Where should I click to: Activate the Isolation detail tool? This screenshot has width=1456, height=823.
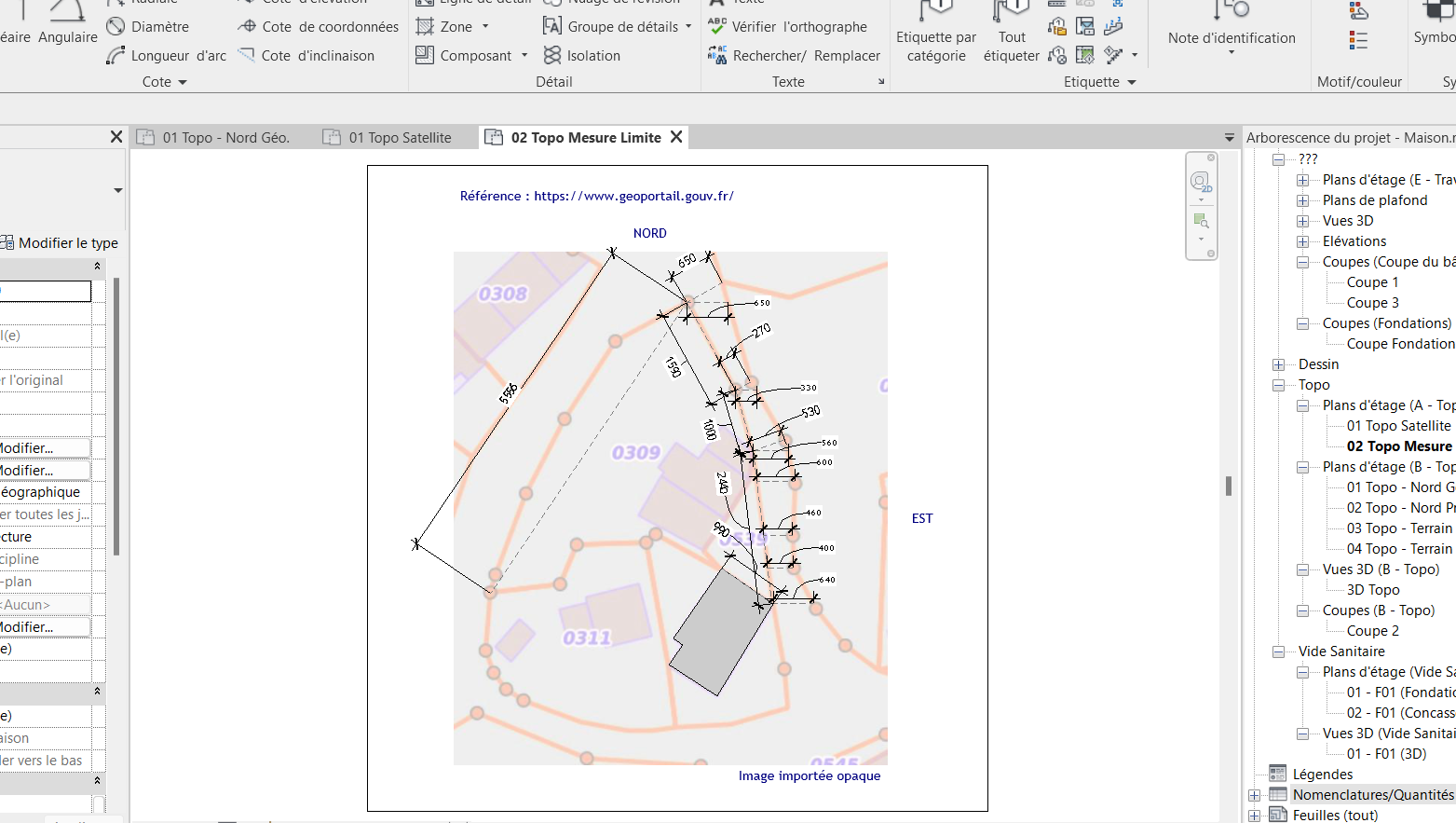(582, 56)
